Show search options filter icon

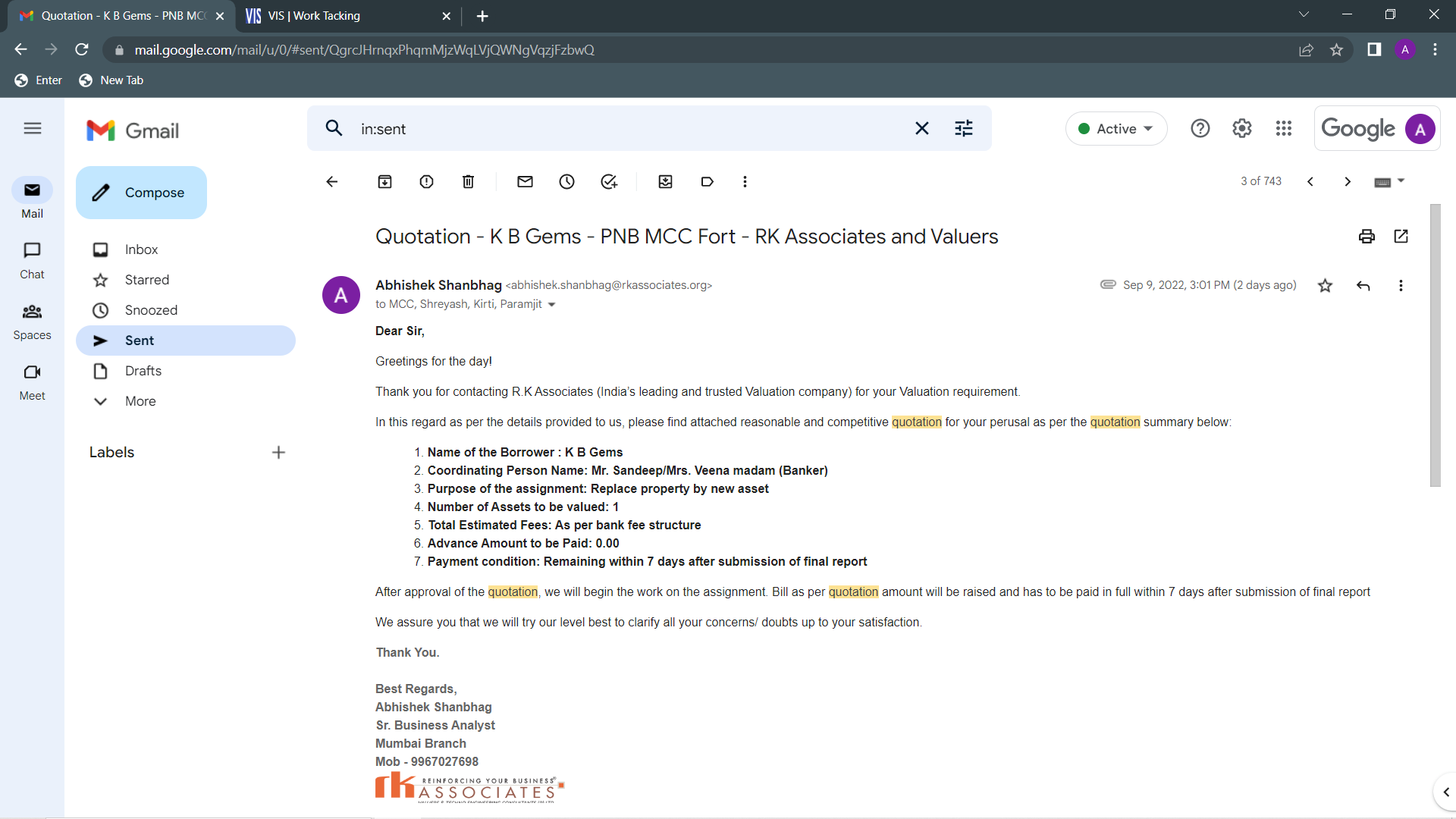coord(963,128)
